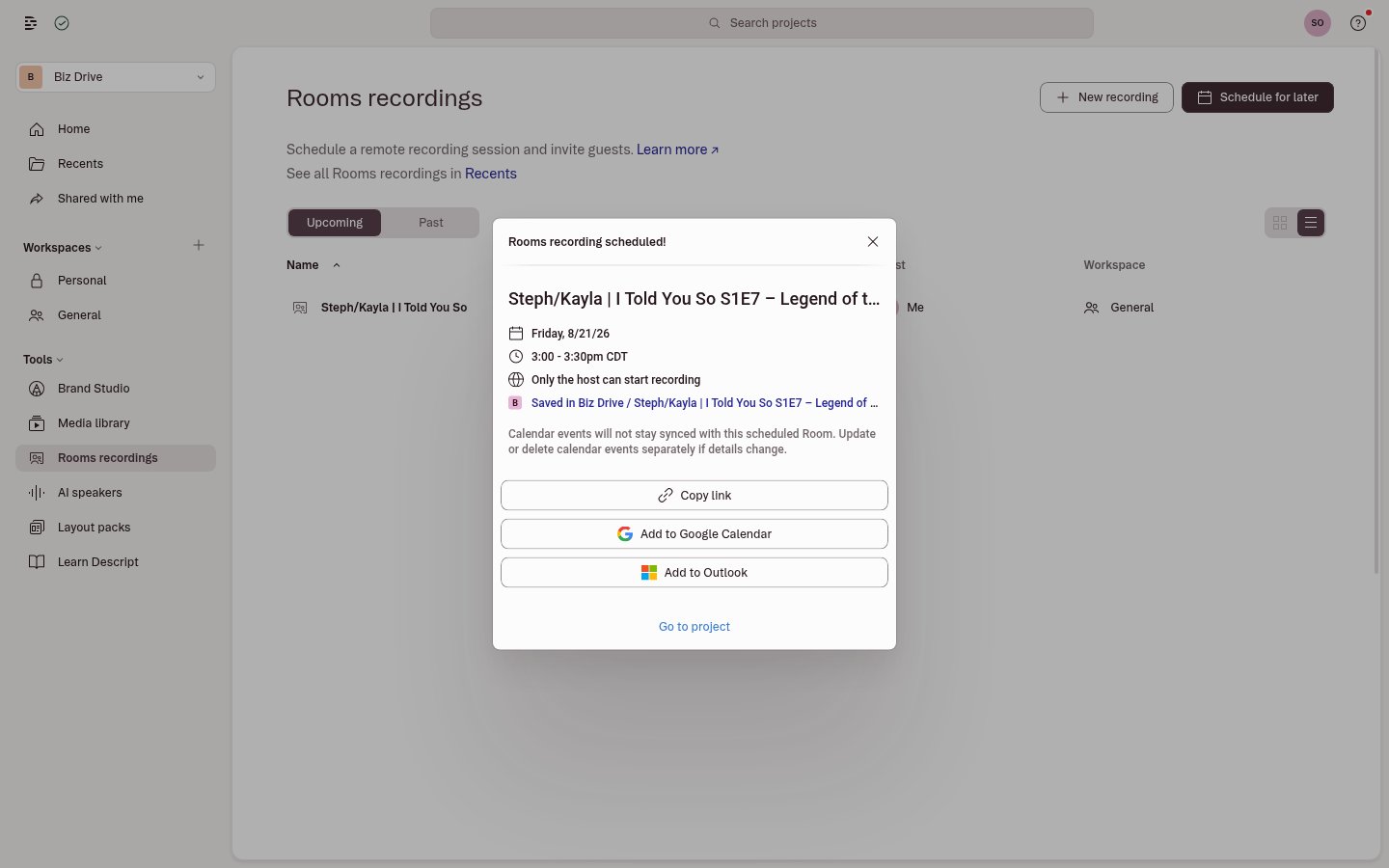Switch to list view
Screen dimensions: 1389x868
coord(1311,223)
